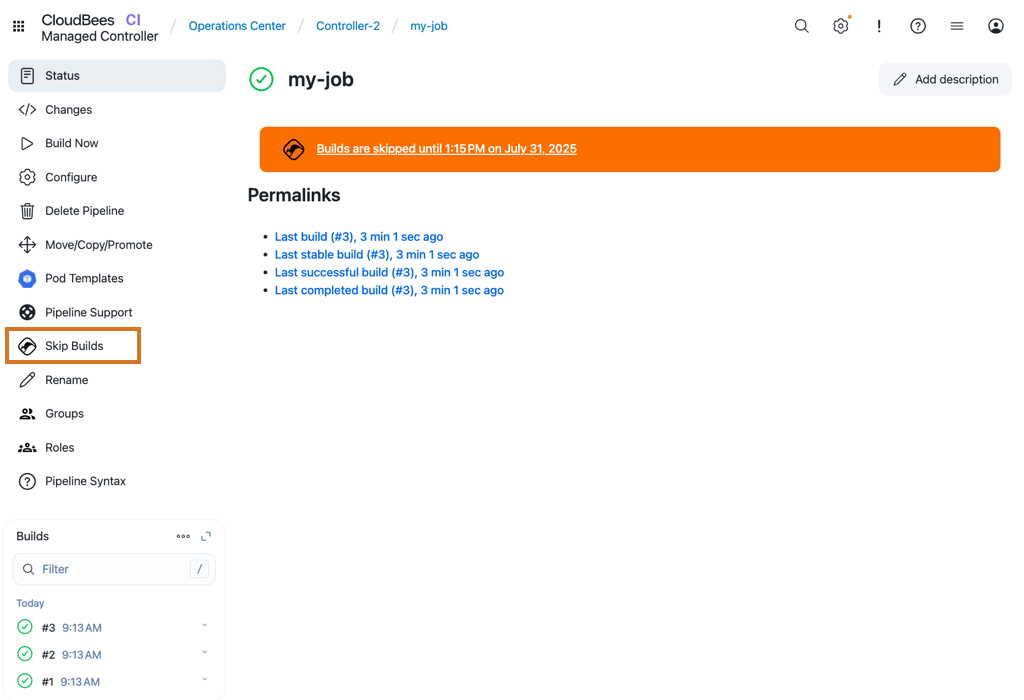Open the builds are skipped banner link
This screenshot has height=700, width=1024.
click(447, 149)
